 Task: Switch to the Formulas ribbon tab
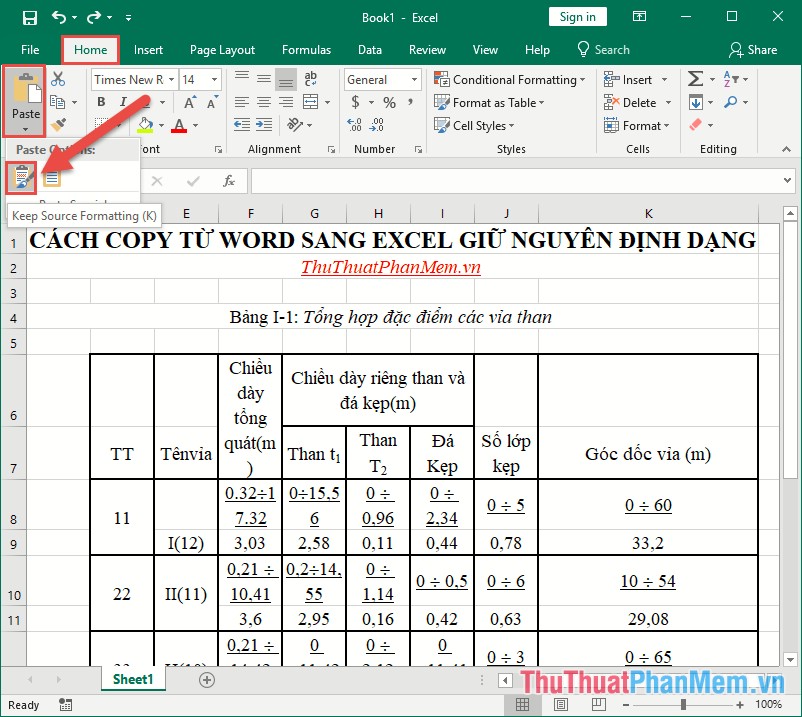pyautogui.click(x=306, y=49)
